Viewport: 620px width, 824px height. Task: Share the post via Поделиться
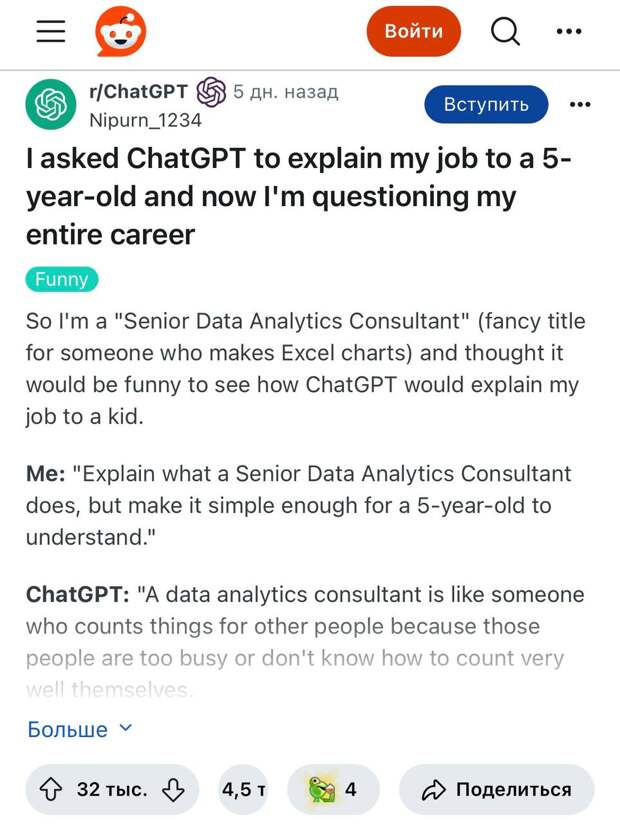(497, 789)
